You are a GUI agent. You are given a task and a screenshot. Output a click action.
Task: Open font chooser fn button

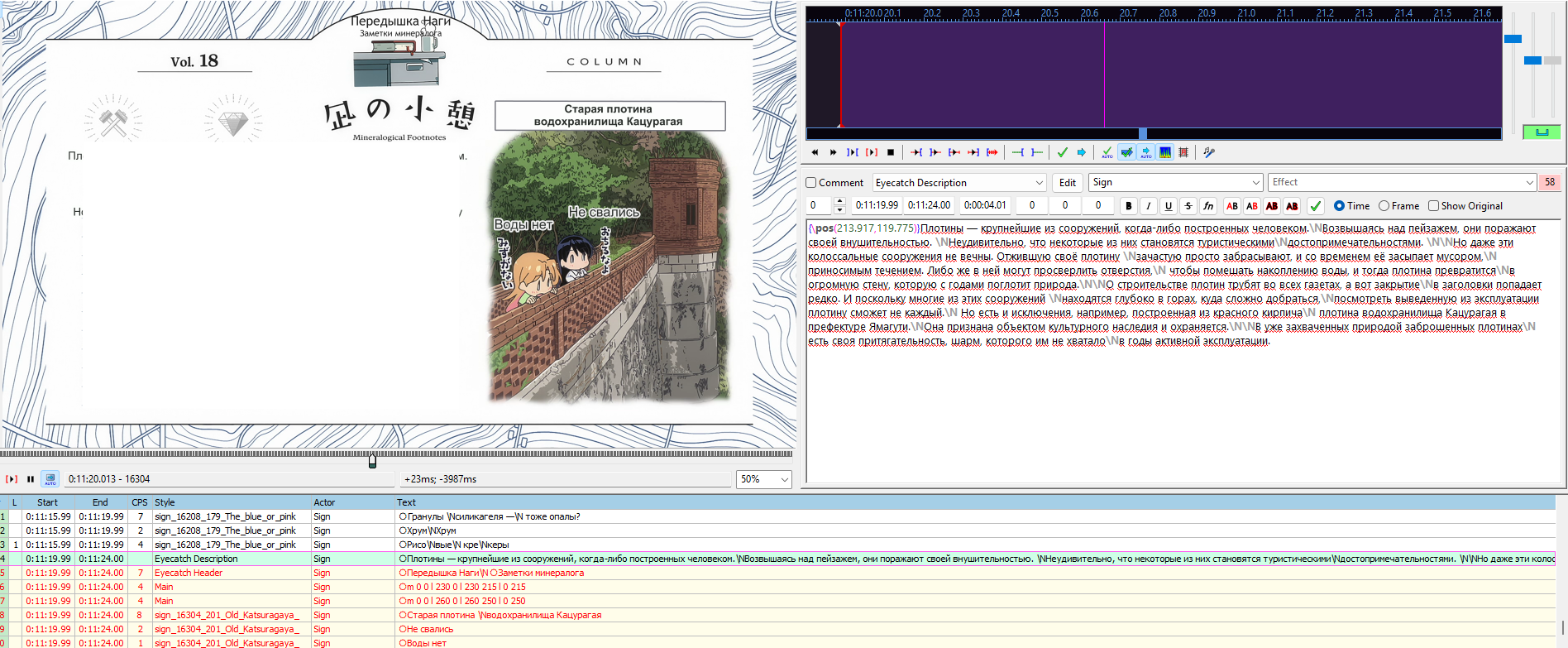(1208, 206)
